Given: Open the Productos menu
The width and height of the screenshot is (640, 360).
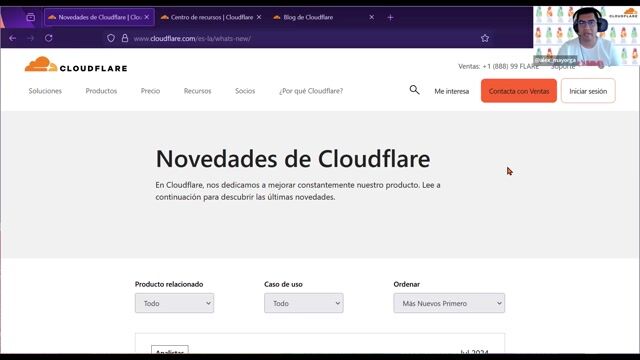Looking at the screenshot, I should point(101,91).
